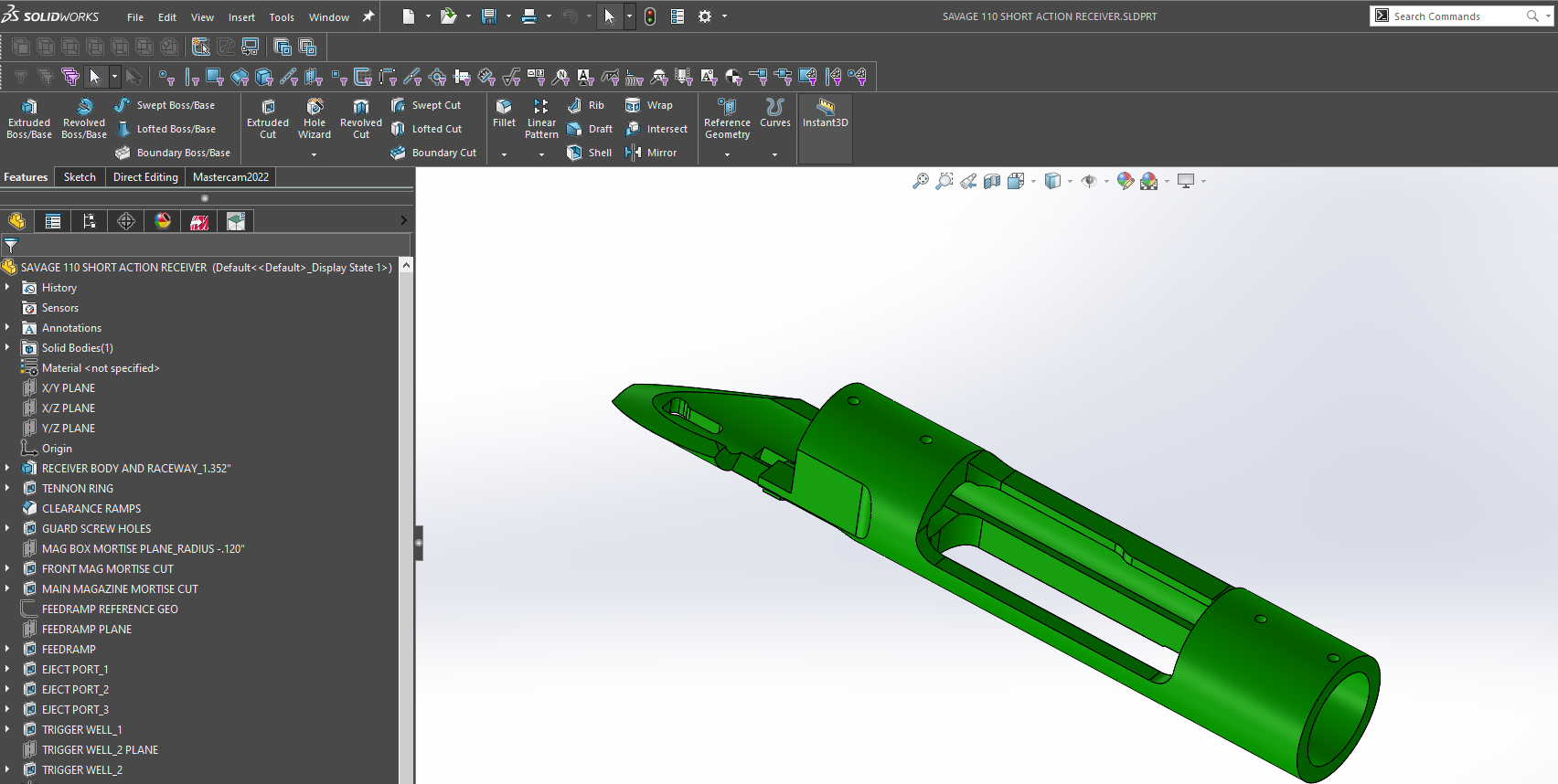
Task: Toggle the Filter Edges selection filter
Action: [x=191, y=77]
